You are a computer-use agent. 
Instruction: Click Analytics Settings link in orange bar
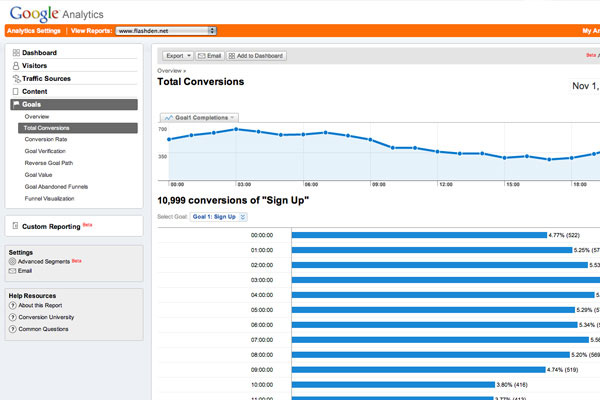pyautogui.click(x=34, y=31)
